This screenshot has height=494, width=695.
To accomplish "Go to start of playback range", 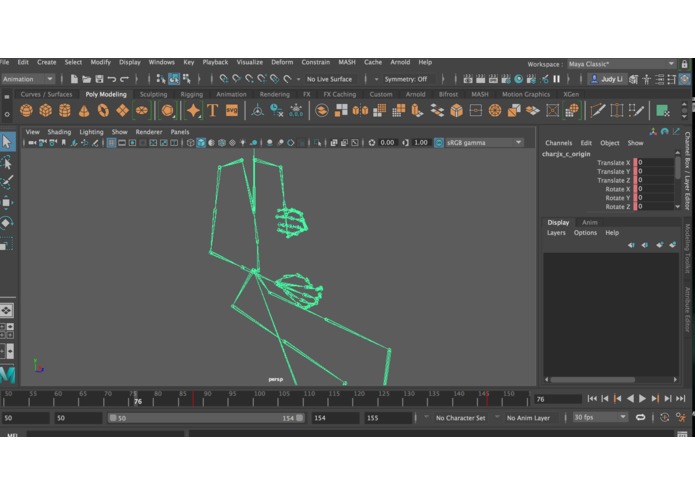I will click(592, 399).
